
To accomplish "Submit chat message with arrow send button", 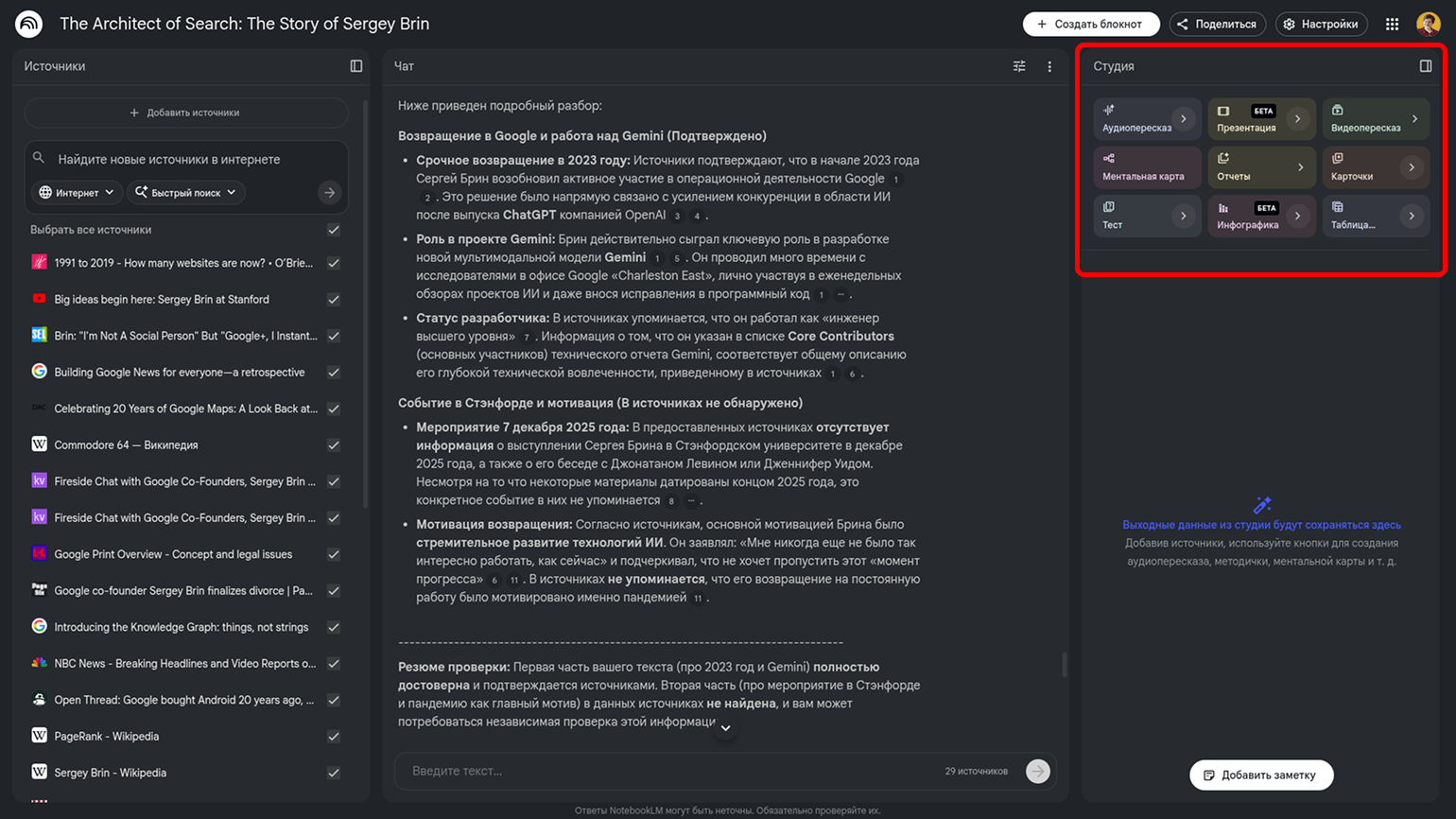I will 1037,771.
